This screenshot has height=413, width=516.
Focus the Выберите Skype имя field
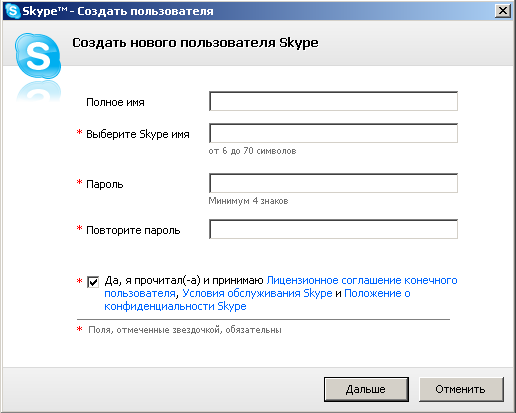pyautogui.click(x=333, y=133)
